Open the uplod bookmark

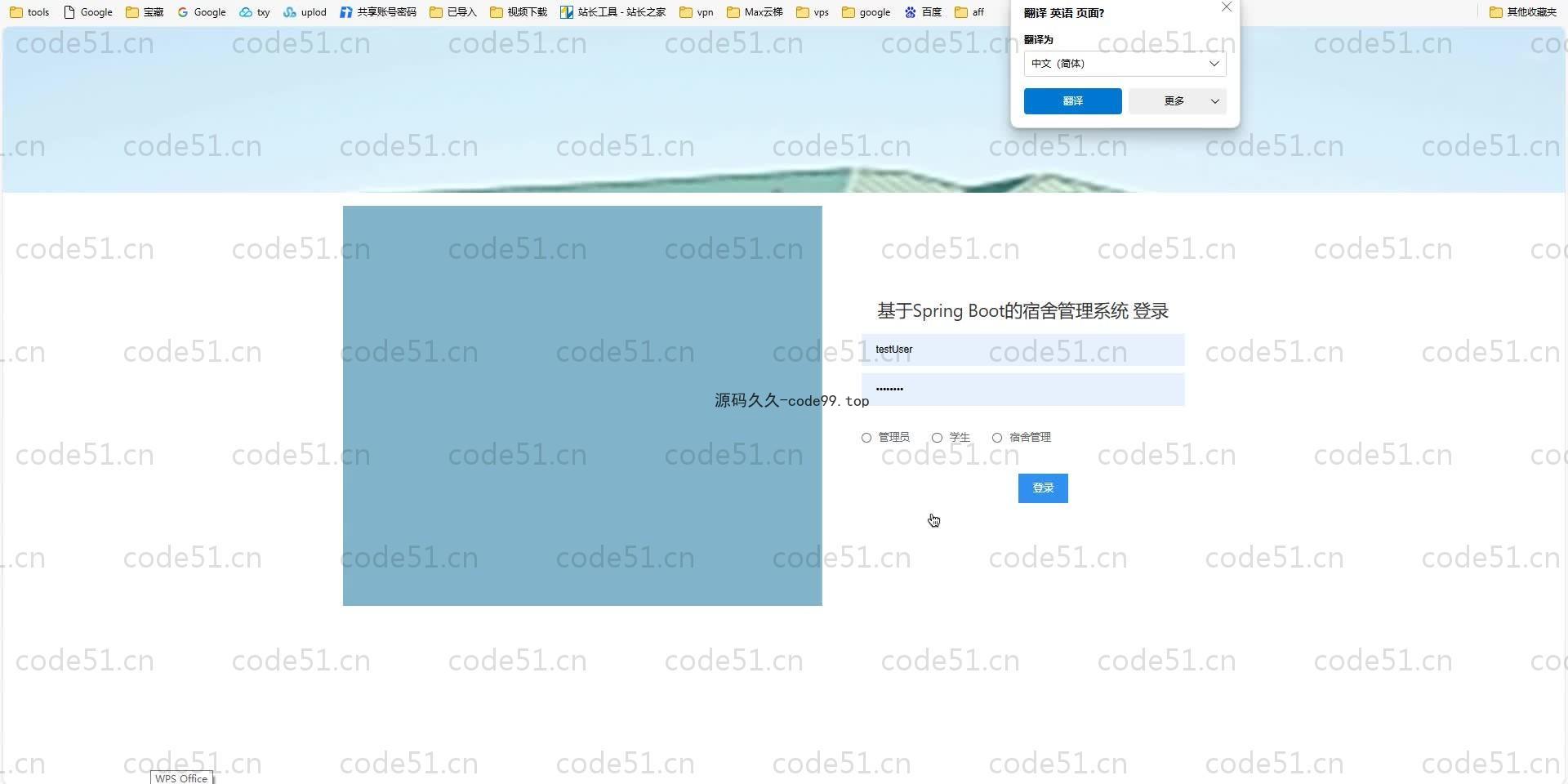tap(305, 12)
